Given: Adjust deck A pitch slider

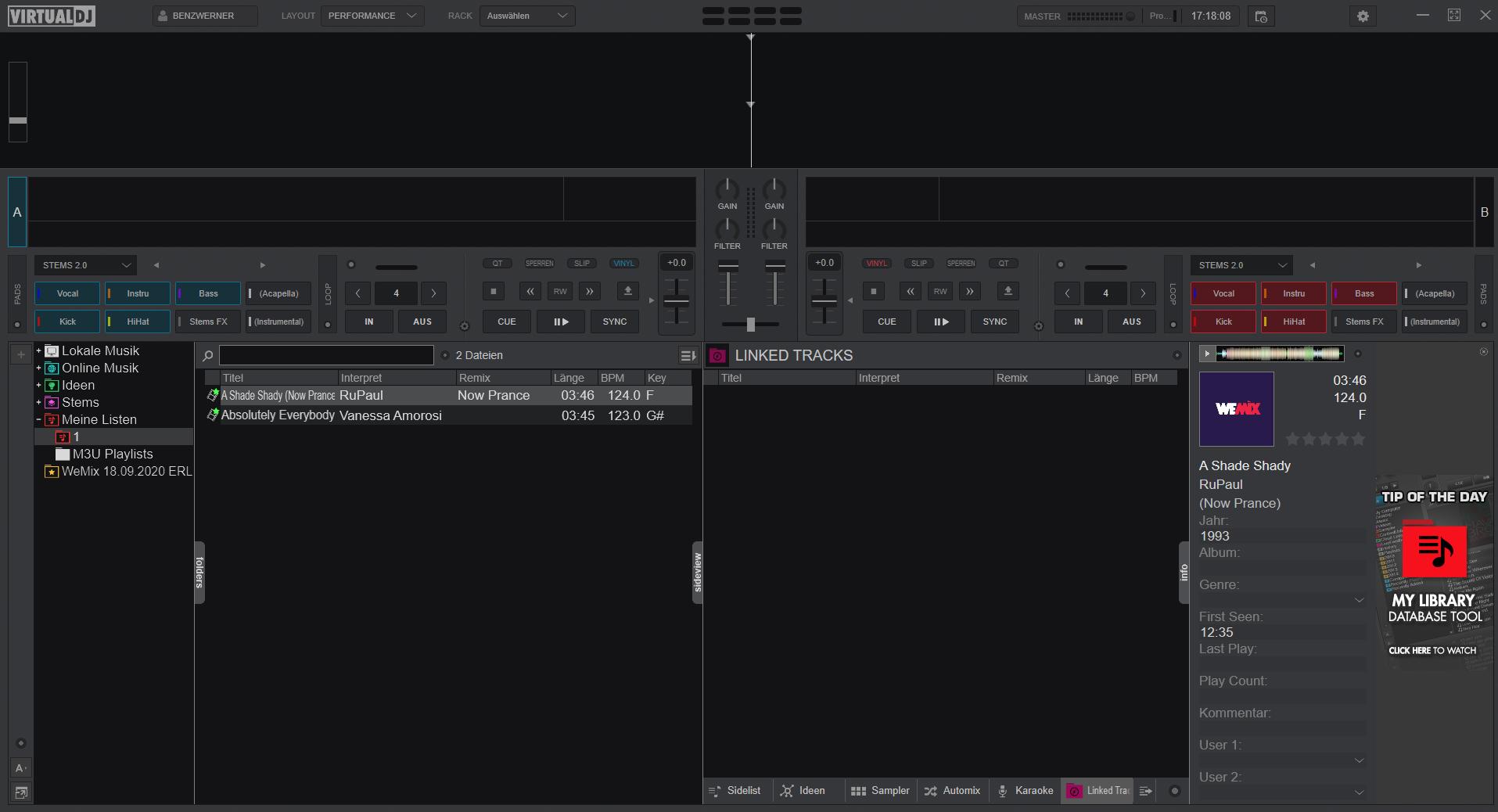Looking at the screenshot, I should pos(677,301).
